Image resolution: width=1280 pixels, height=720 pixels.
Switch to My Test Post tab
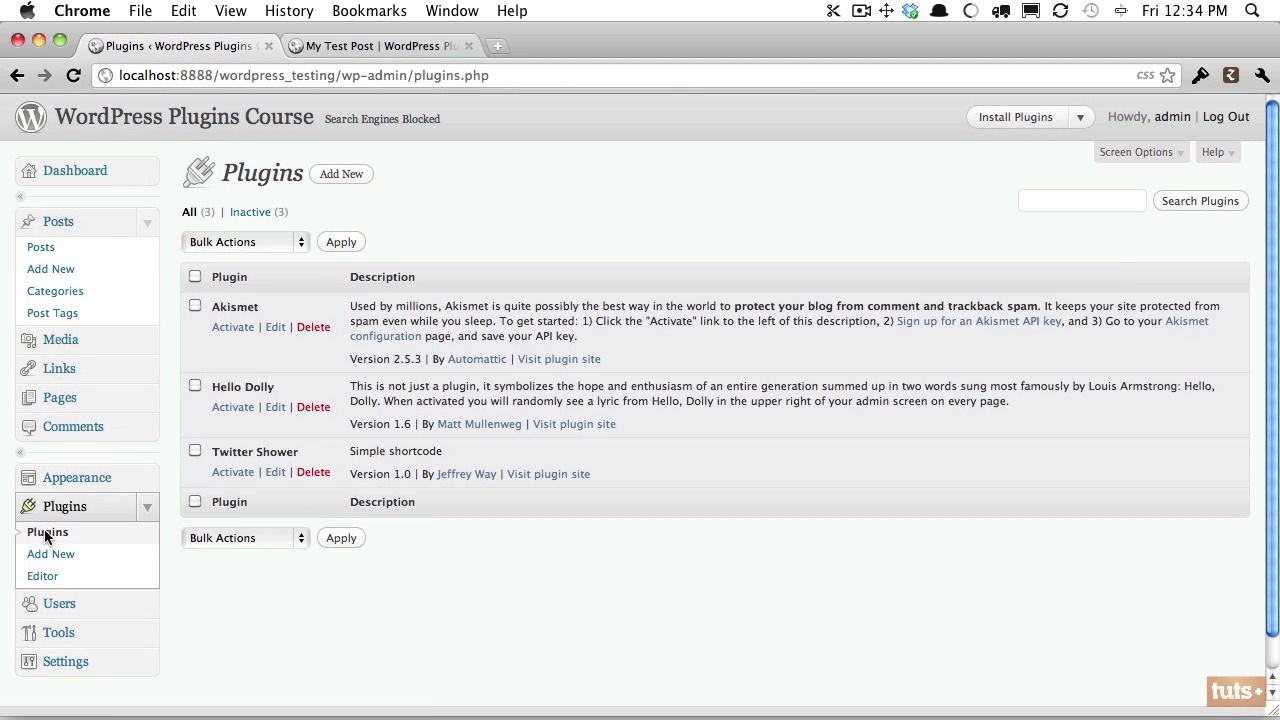coord(380,46)
